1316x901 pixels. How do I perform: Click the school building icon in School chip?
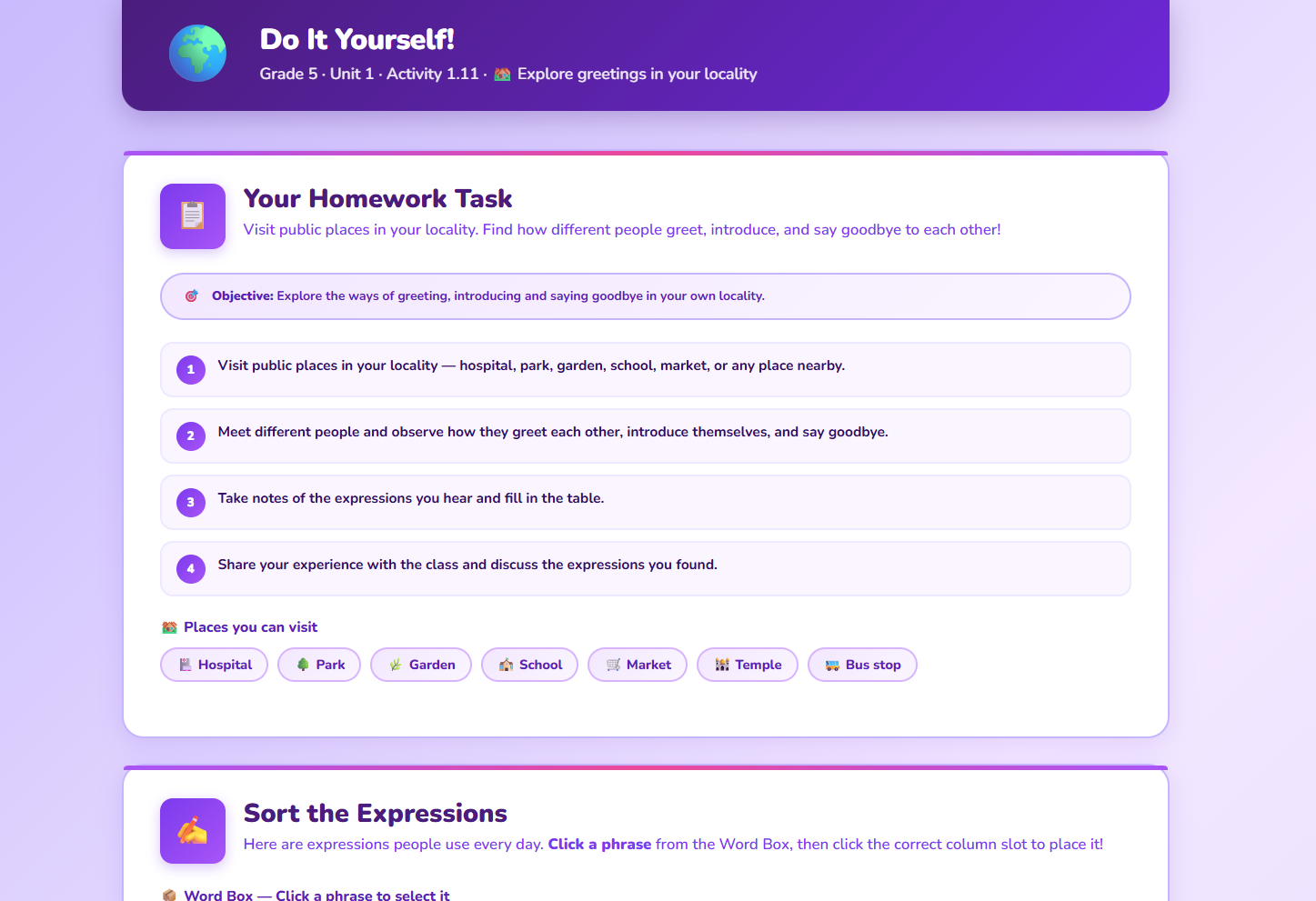click(x=507, y=665)
